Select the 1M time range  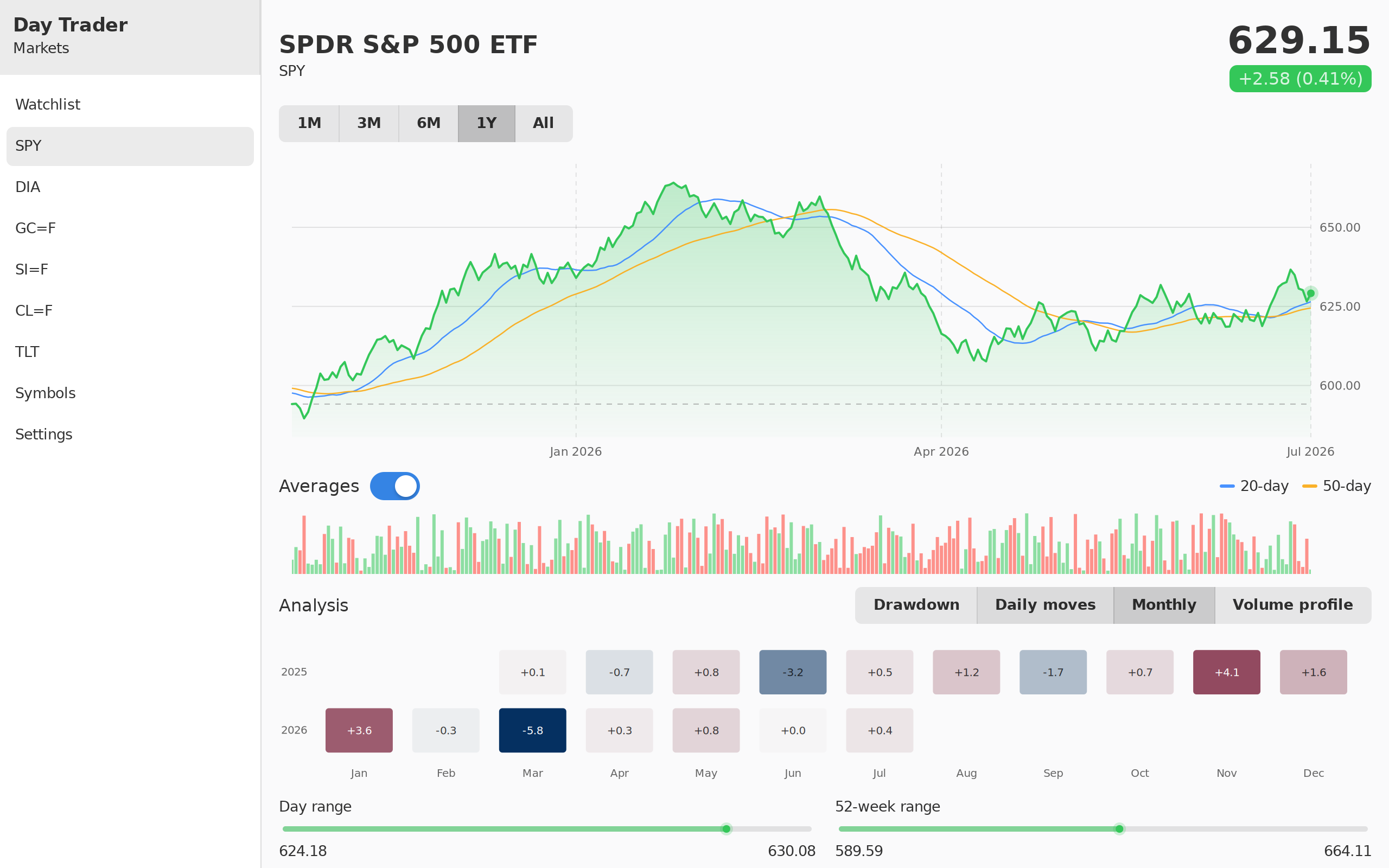tap(309, 124)
